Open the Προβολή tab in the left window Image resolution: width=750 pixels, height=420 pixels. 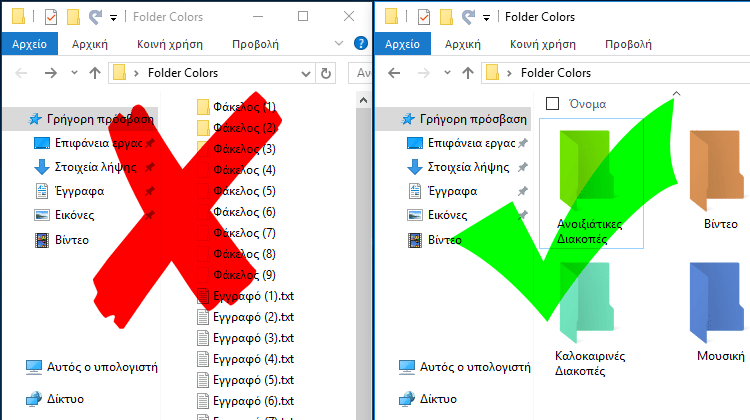(x=255, y=44)
